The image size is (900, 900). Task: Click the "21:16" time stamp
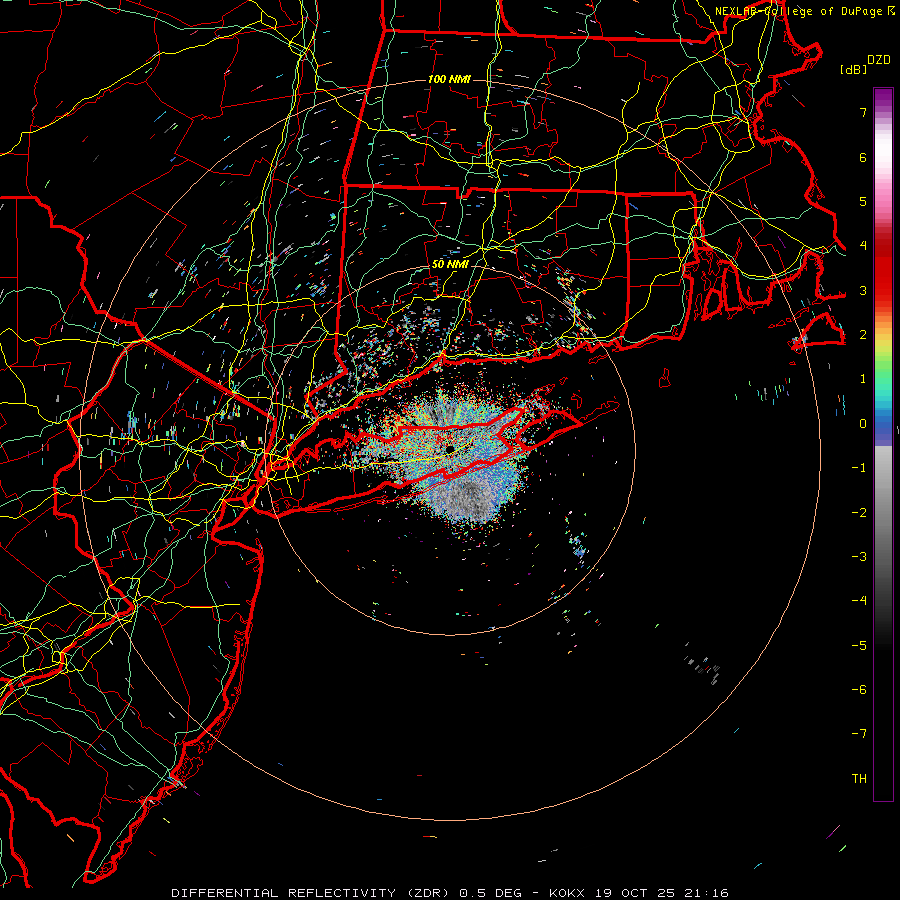[x=705, y=893]
